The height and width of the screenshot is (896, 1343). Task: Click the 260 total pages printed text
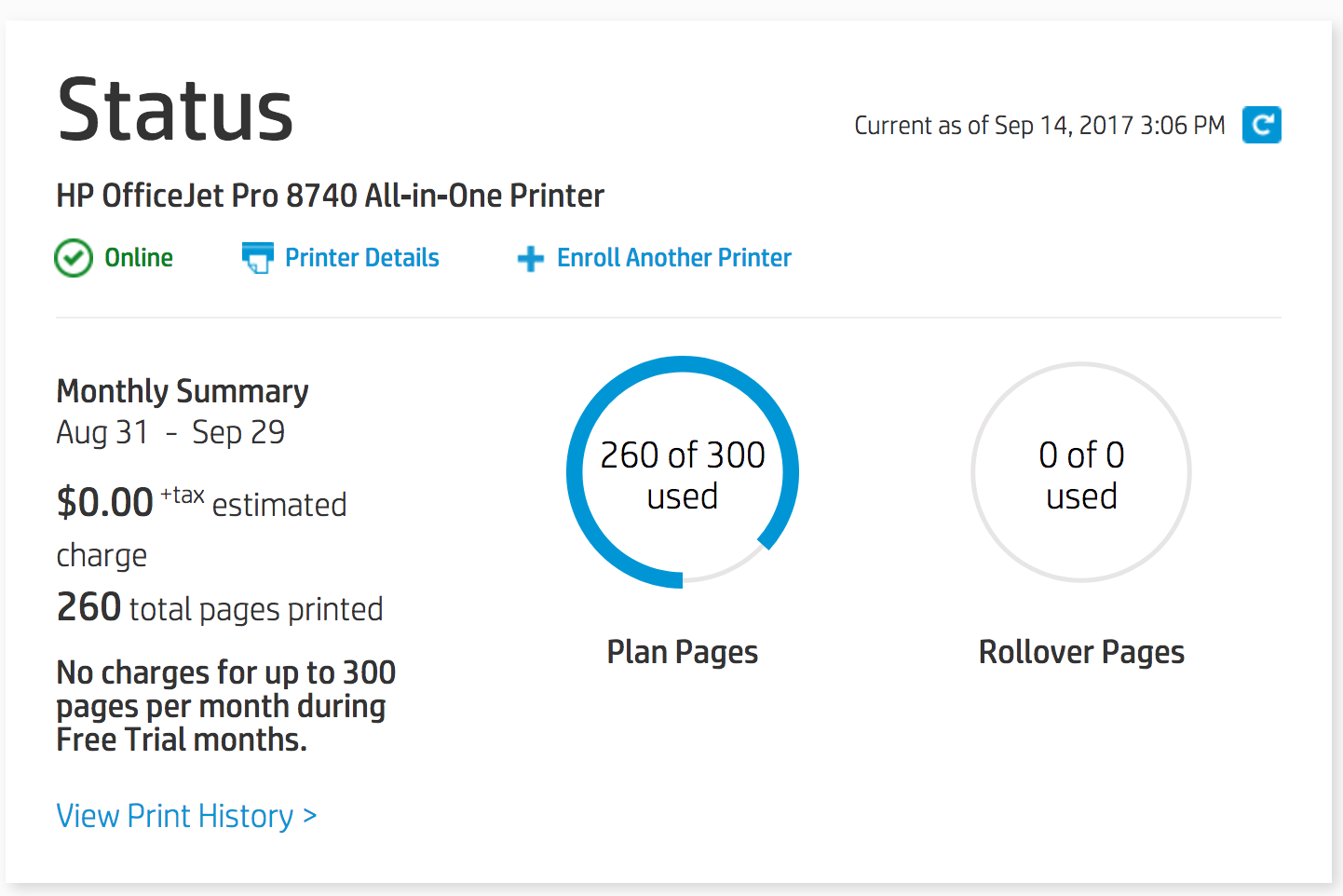click(220, 608)
